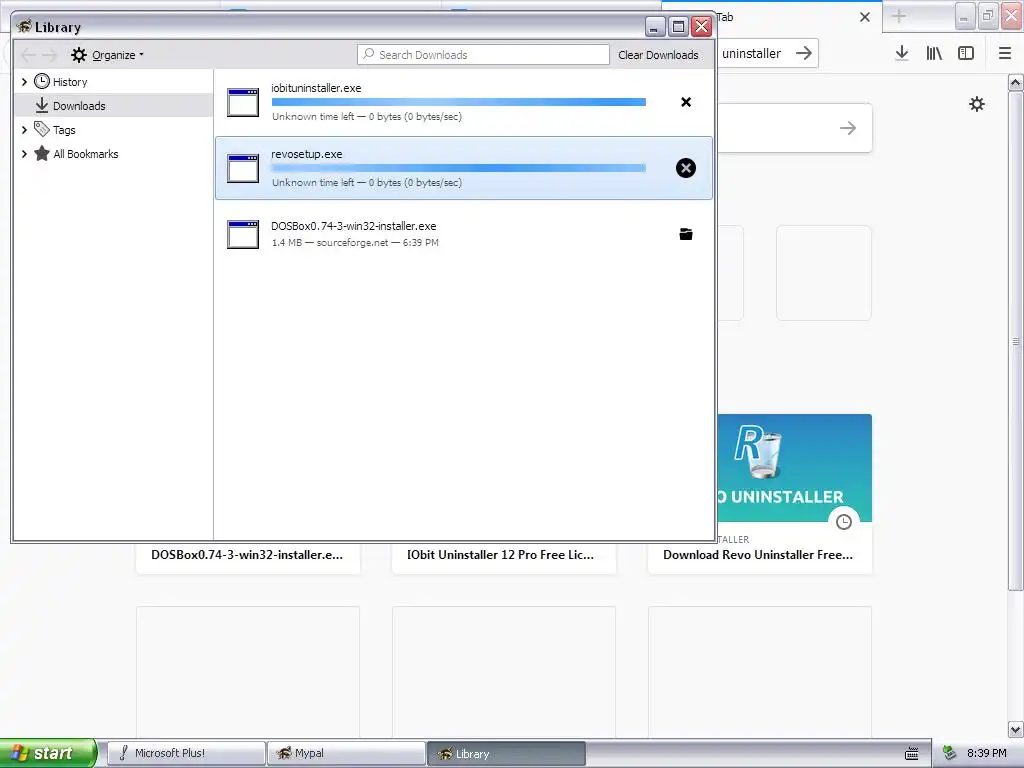This screenshot has width=1024, height=768.
Task: Switch to Mypal taskbar item
Action: point(345,753)
